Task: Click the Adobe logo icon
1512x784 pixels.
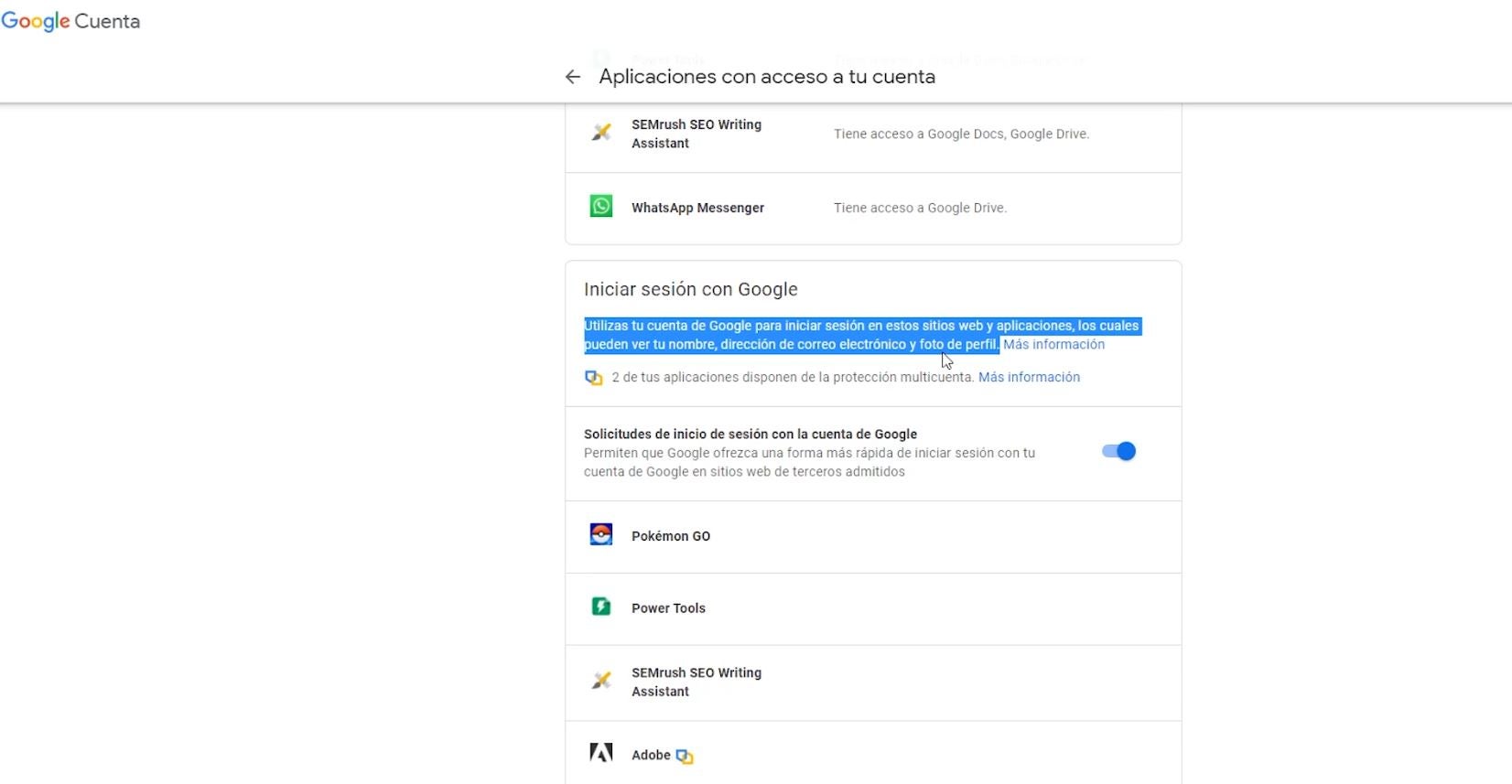Action: (601, 753)
